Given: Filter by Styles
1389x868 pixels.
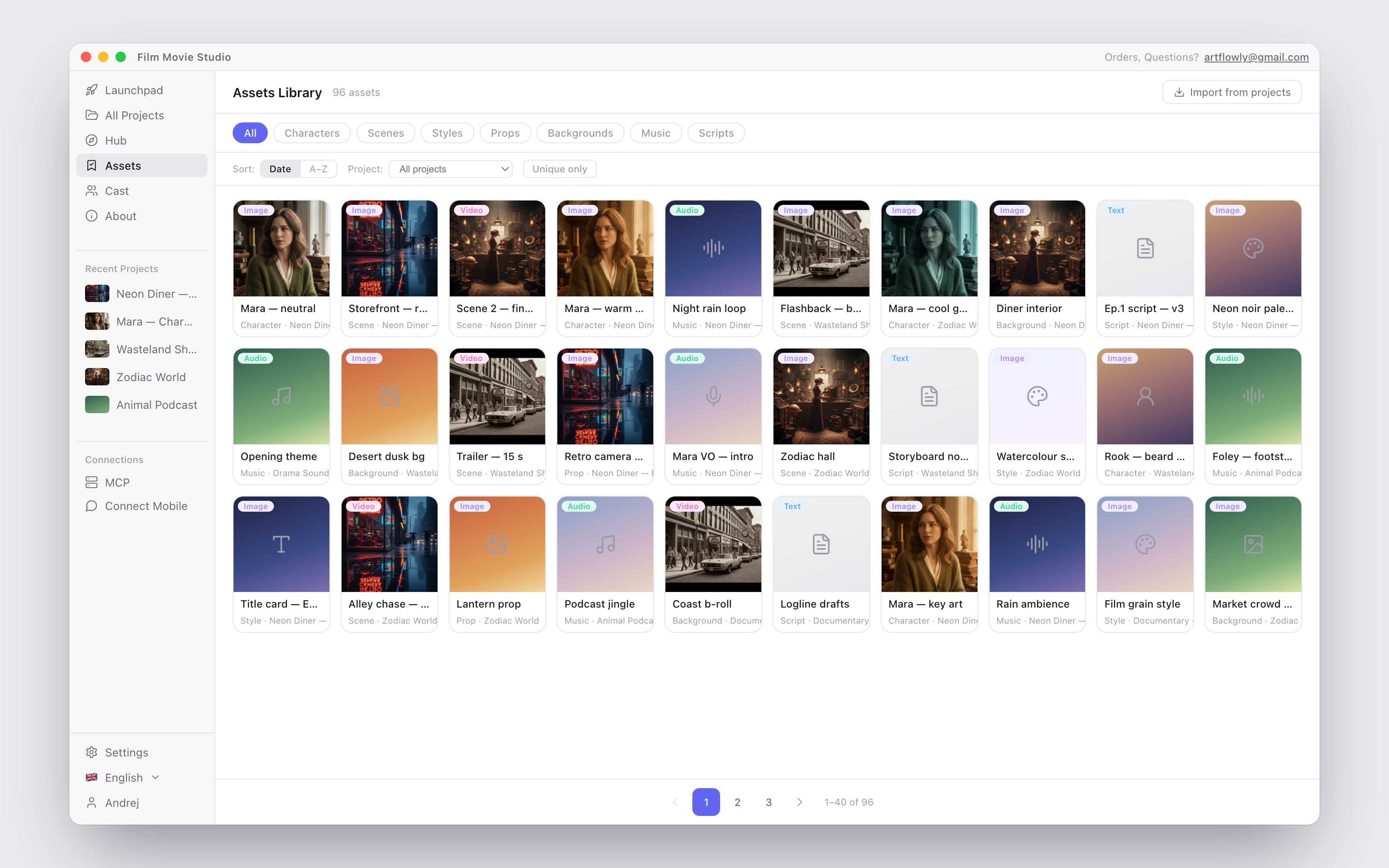Looking at the screenshot, I should (x=447, y=133).
